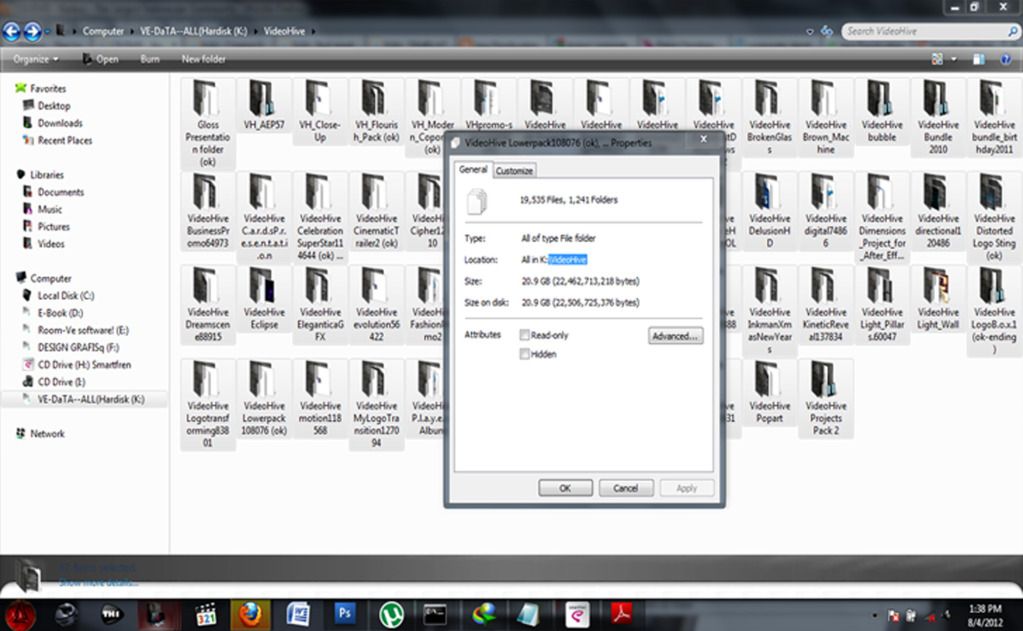Select the VH_Flourish_Pack (ok) folder
Viewport: 1023px width, 631px height.
(376, 111)
